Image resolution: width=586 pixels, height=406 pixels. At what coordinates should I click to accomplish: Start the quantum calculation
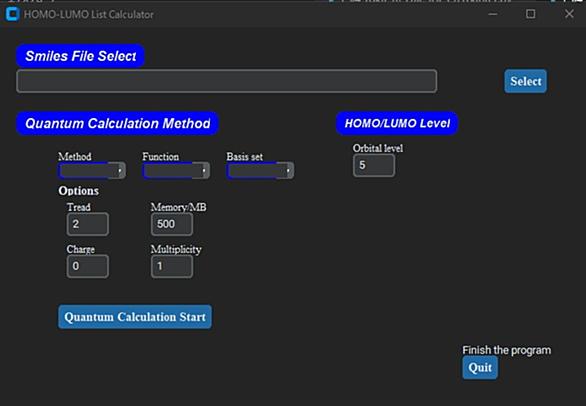135,317
